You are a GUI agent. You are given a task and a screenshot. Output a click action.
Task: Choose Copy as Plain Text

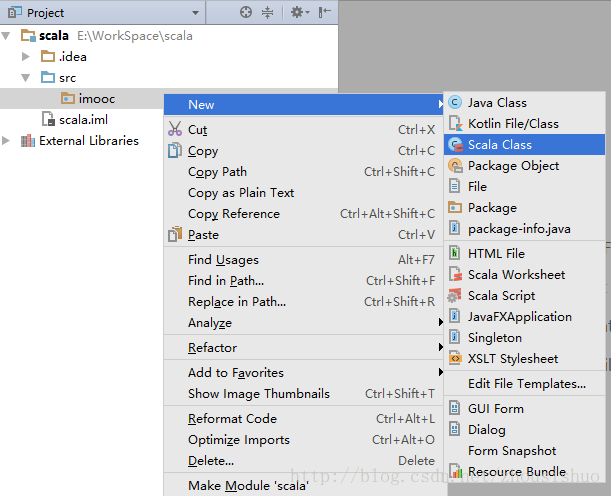(304, 193)
